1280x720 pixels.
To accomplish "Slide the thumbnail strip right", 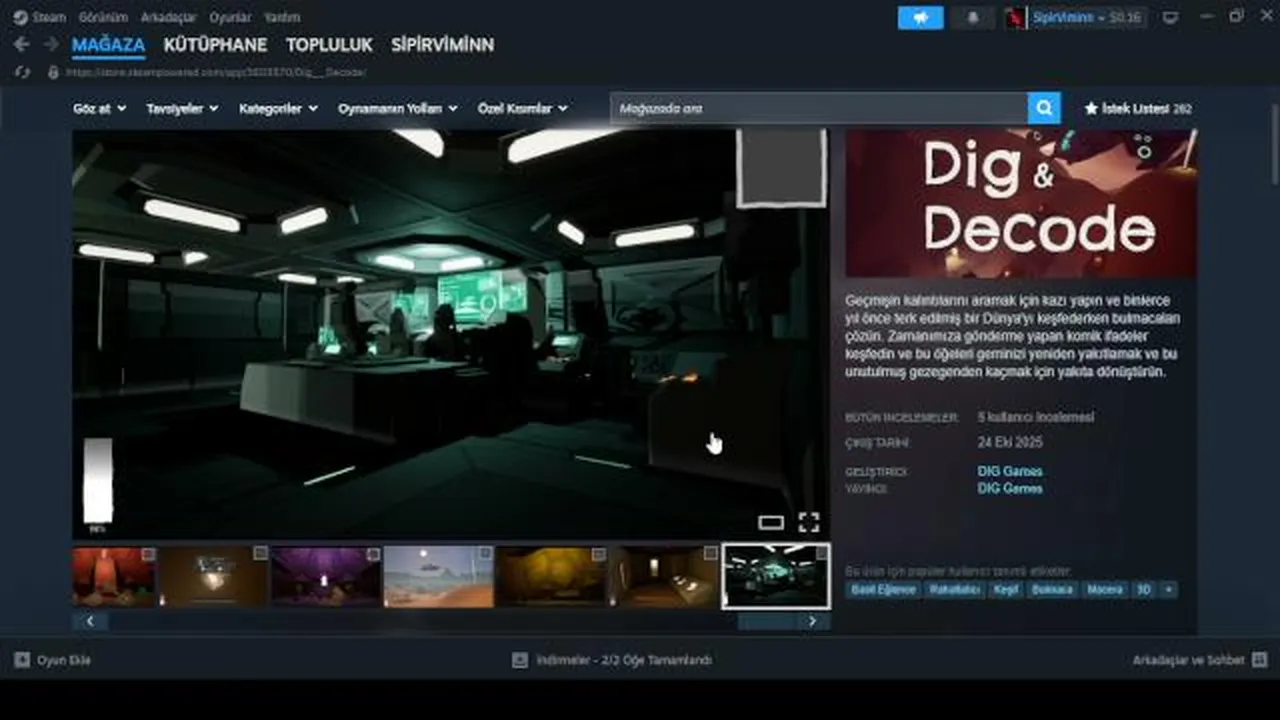I will [x=812, y=621].
